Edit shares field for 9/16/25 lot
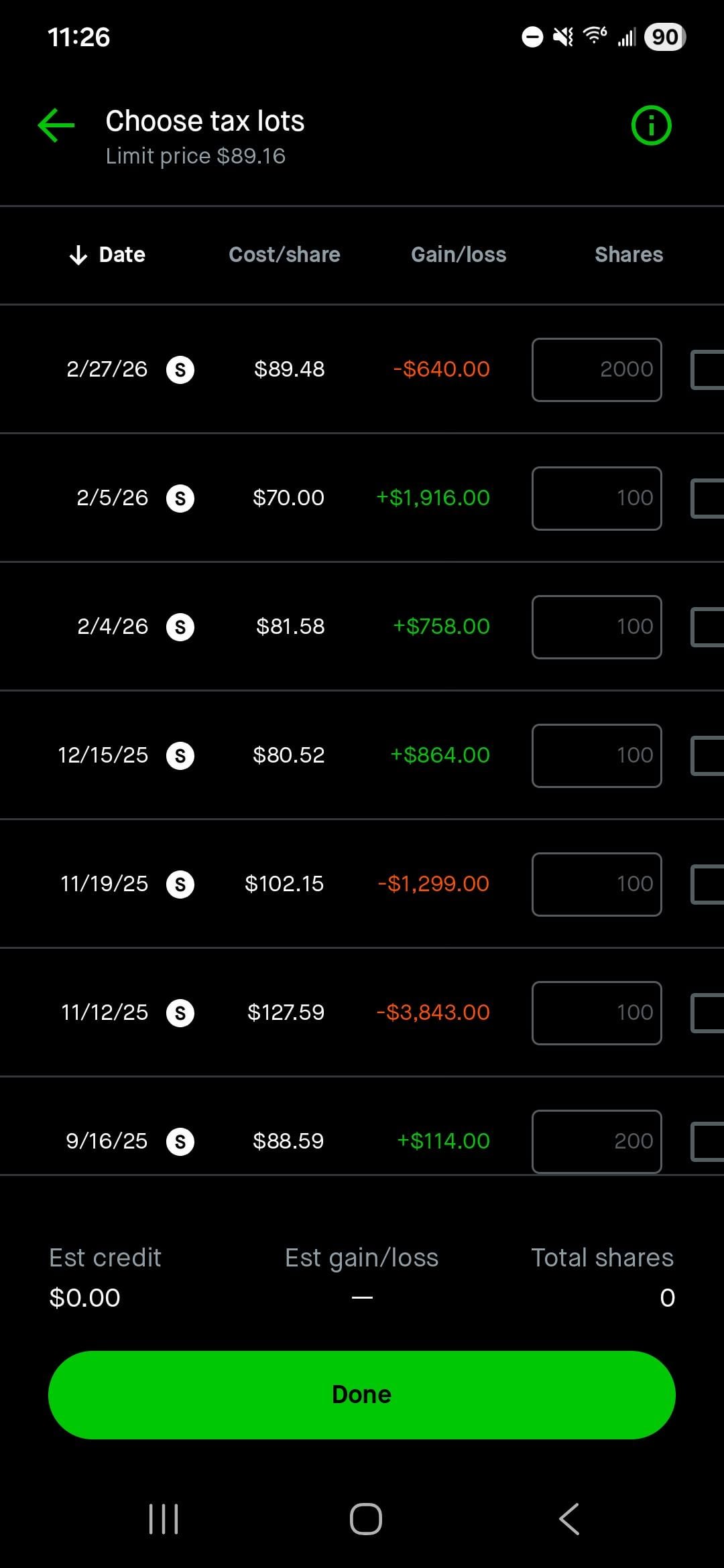 coord(597,1141)
